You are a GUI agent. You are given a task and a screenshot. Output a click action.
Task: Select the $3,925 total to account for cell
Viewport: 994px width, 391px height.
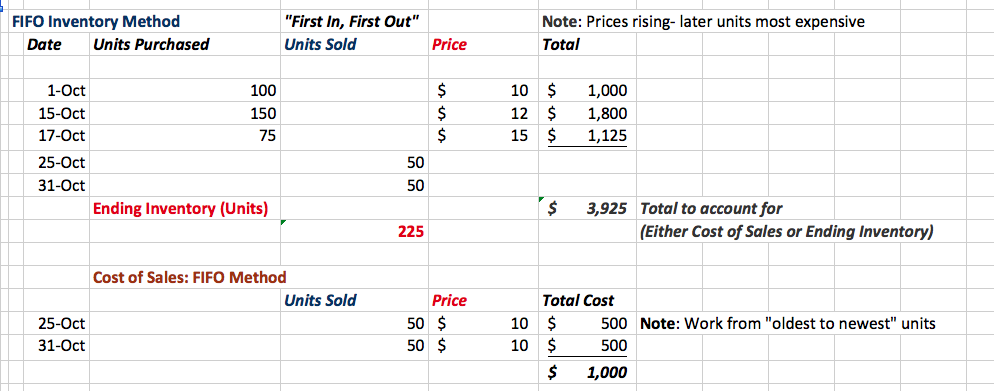(588, 208)
